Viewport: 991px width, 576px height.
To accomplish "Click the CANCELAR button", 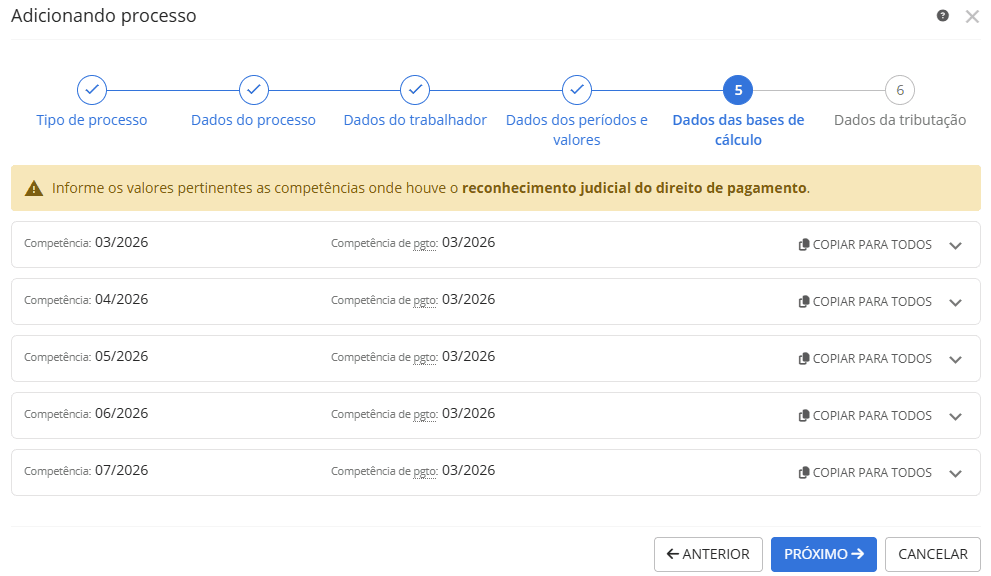I will point(932,553).
